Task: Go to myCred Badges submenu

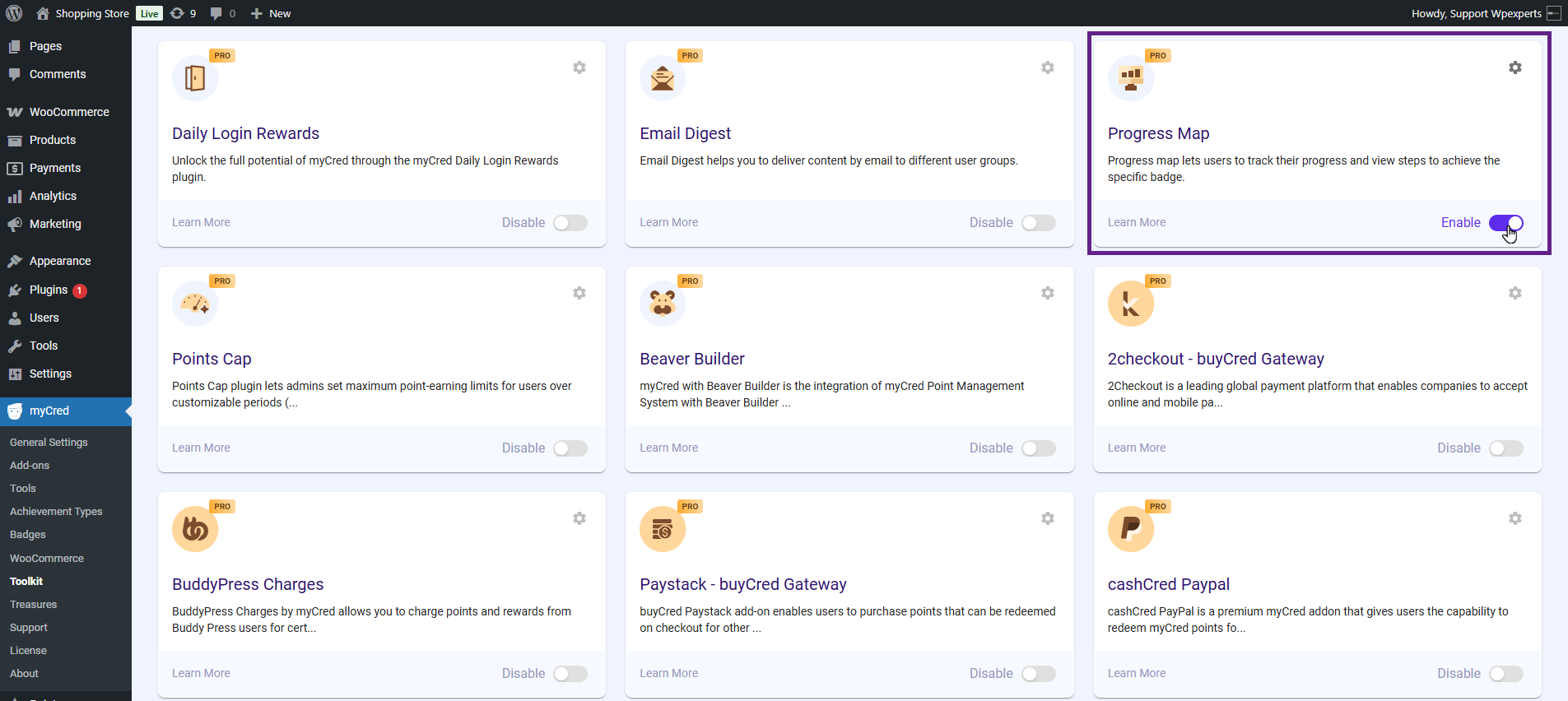Action: click(28, 535)
